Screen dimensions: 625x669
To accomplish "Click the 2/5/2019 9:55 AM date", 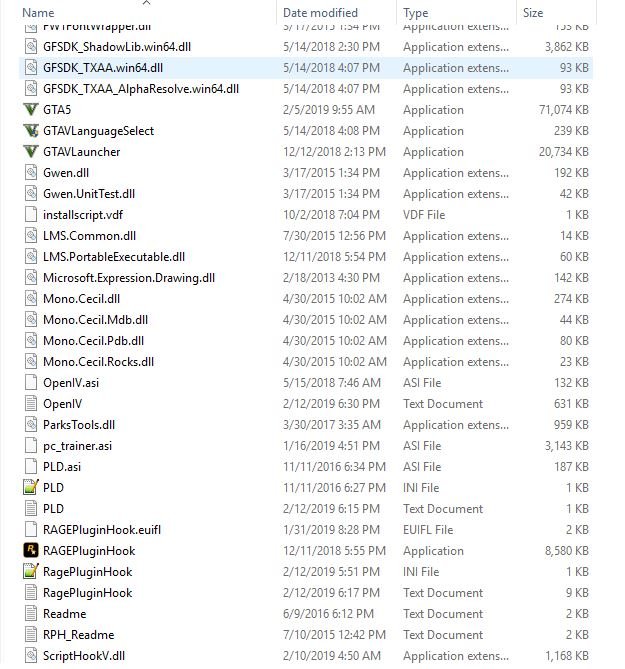I will point(328,110).
